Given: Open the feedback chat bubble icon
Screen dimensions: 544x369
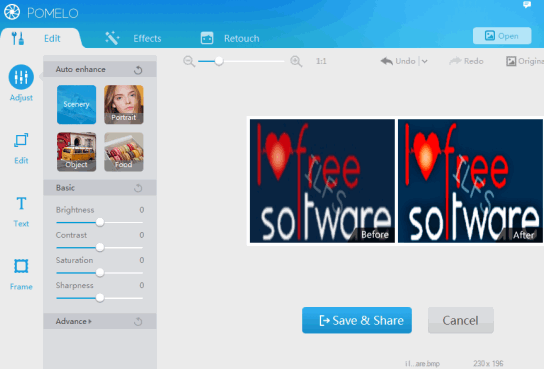Looking at the screenshot, I should [527, 5].
